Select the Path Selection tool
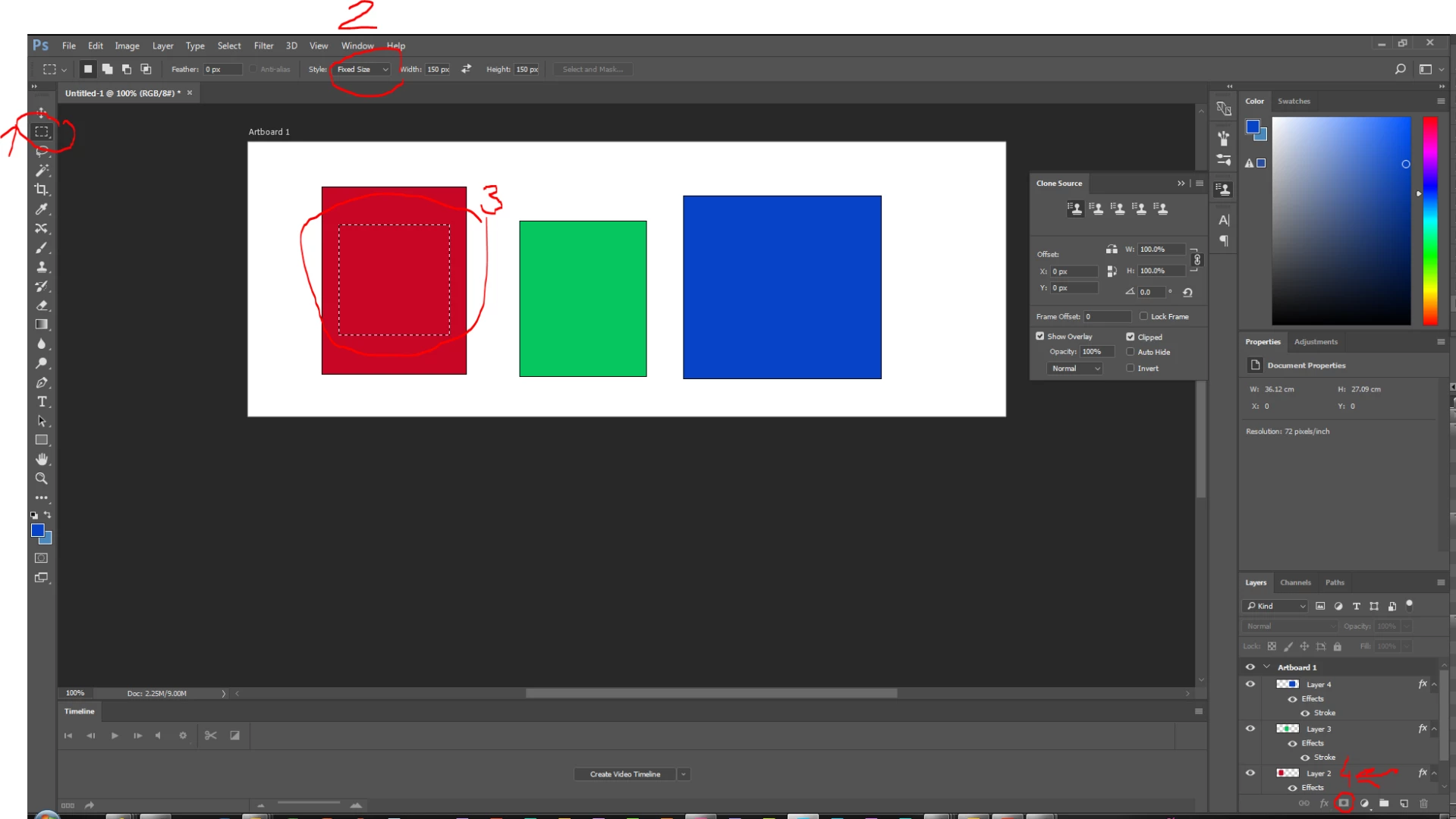The image size is (1456, 819). [42, 421]
